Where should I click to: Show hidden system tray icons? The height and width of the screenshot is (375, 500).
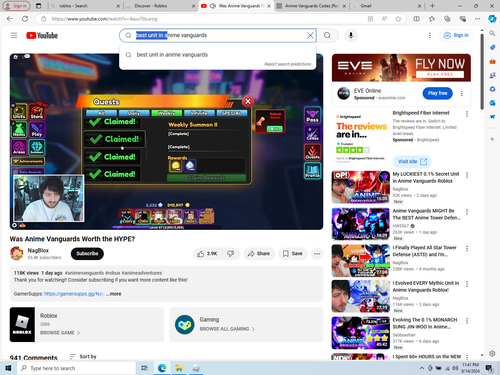click(x=422, y=368)
